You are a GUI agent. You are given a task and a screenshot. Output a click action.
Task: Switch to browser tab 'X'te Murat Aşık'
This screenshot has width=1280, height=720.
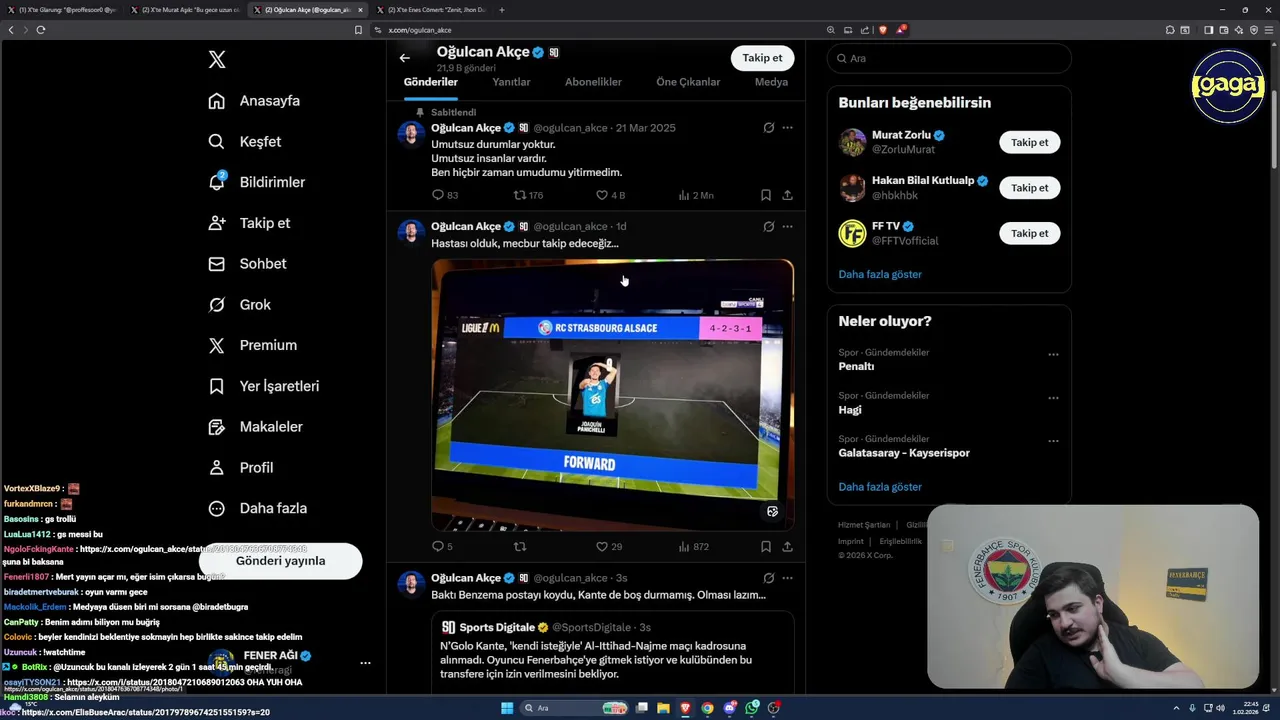point(186,10)
